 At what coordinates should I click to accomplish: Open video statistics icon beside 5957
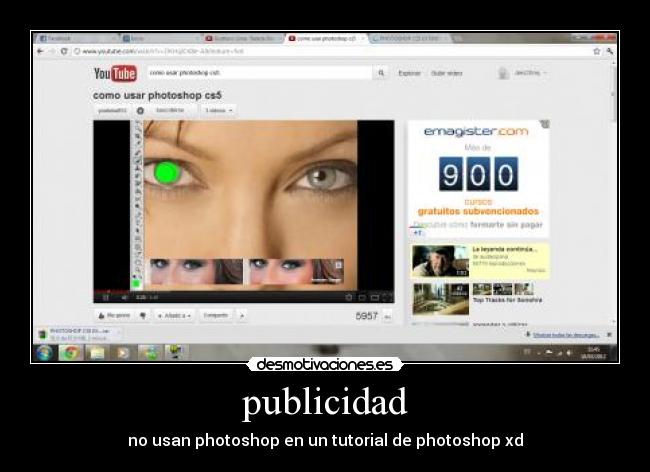(388, 317)
